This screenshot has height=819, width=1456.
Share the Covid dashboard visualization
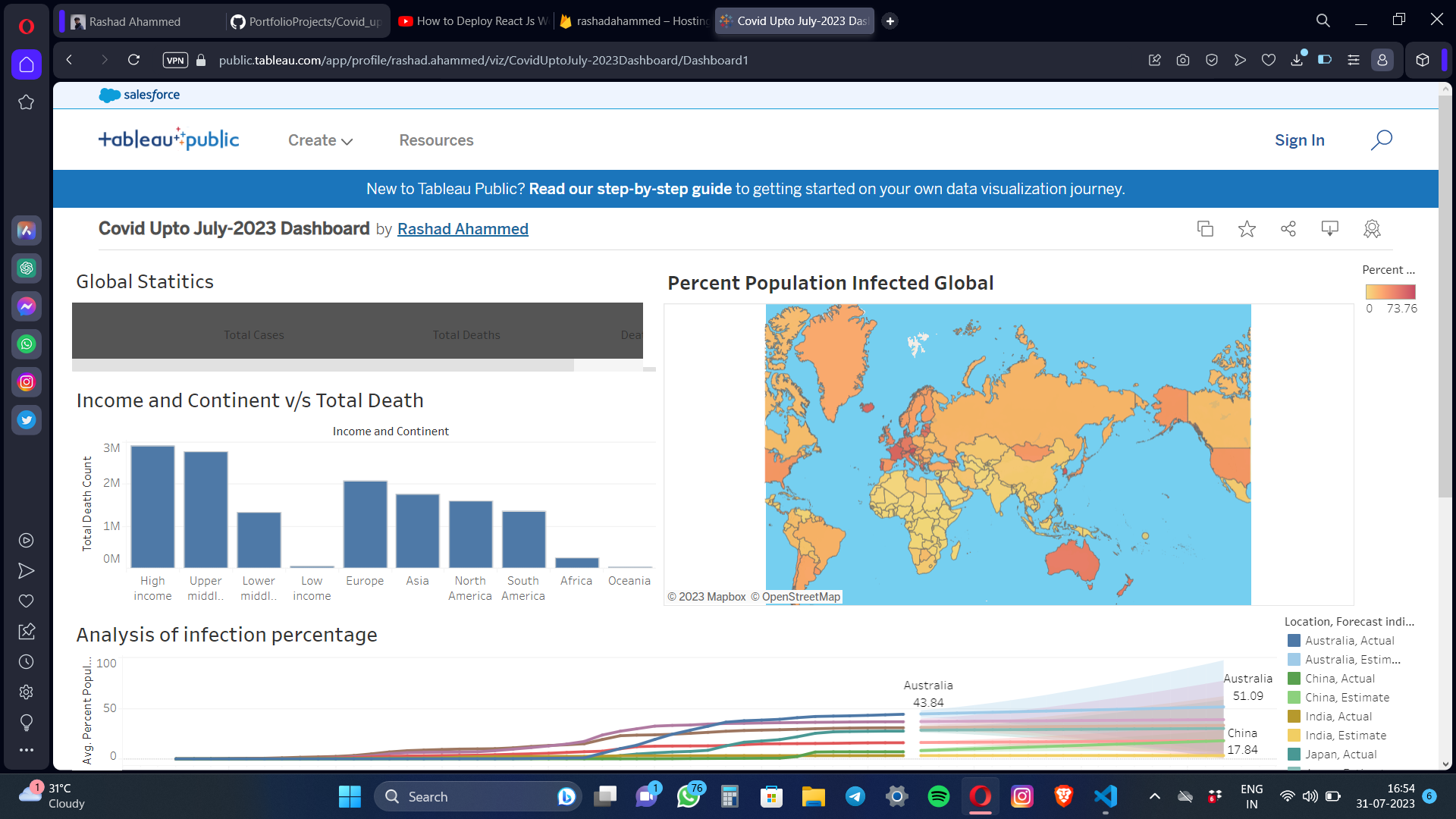[1288, 228]
